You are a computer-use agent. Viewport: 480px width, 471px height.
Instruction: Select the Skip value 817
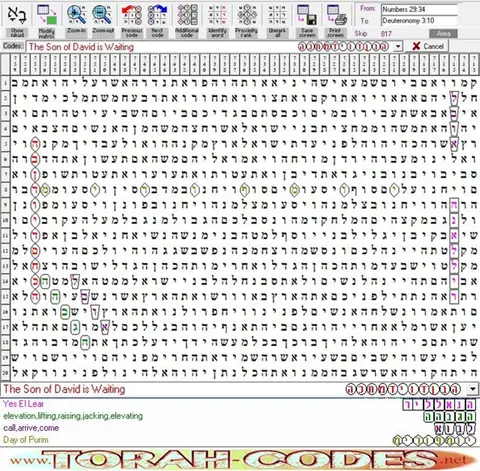386,34
